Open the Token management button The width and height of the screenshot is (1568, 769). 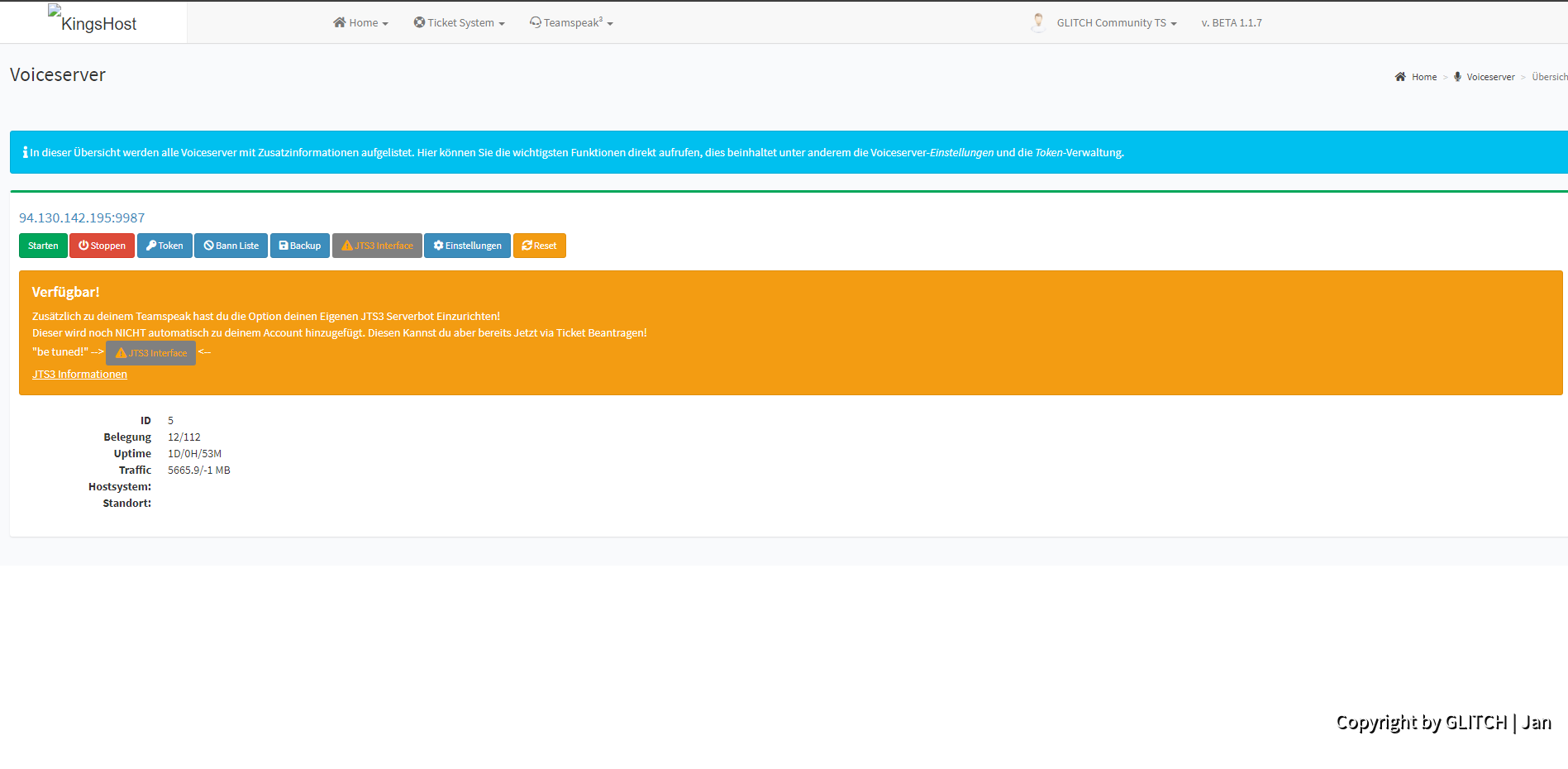point(164,246)
